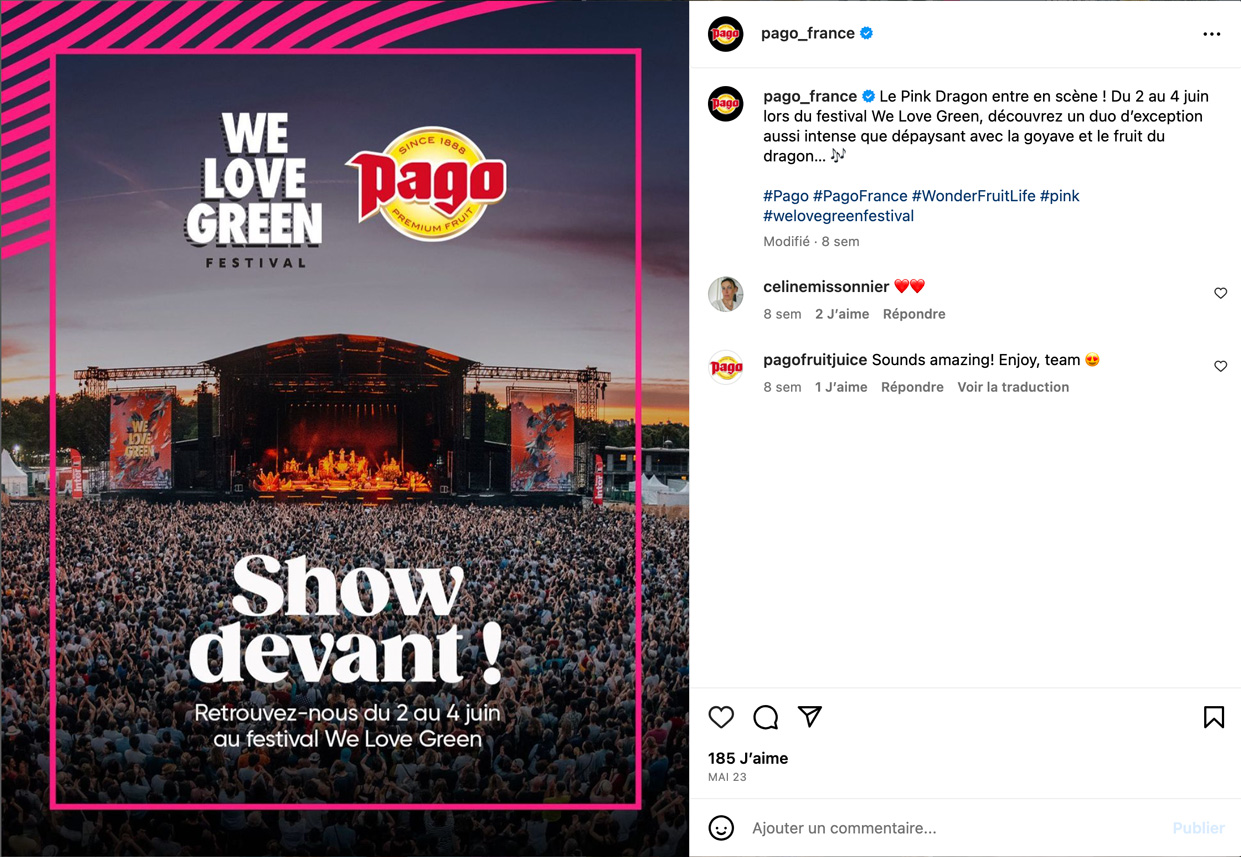Click Voir la traduction on pagofruitjuice's comment
Screen dimensions: 1241x857
(1013, 387)
